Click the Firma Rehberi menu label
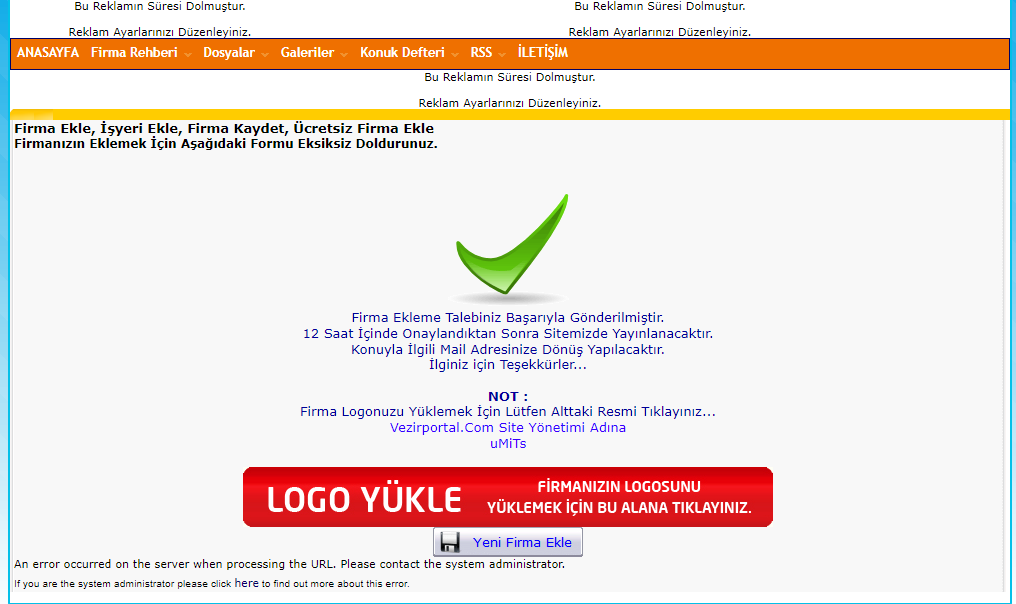 pos(133,53)
